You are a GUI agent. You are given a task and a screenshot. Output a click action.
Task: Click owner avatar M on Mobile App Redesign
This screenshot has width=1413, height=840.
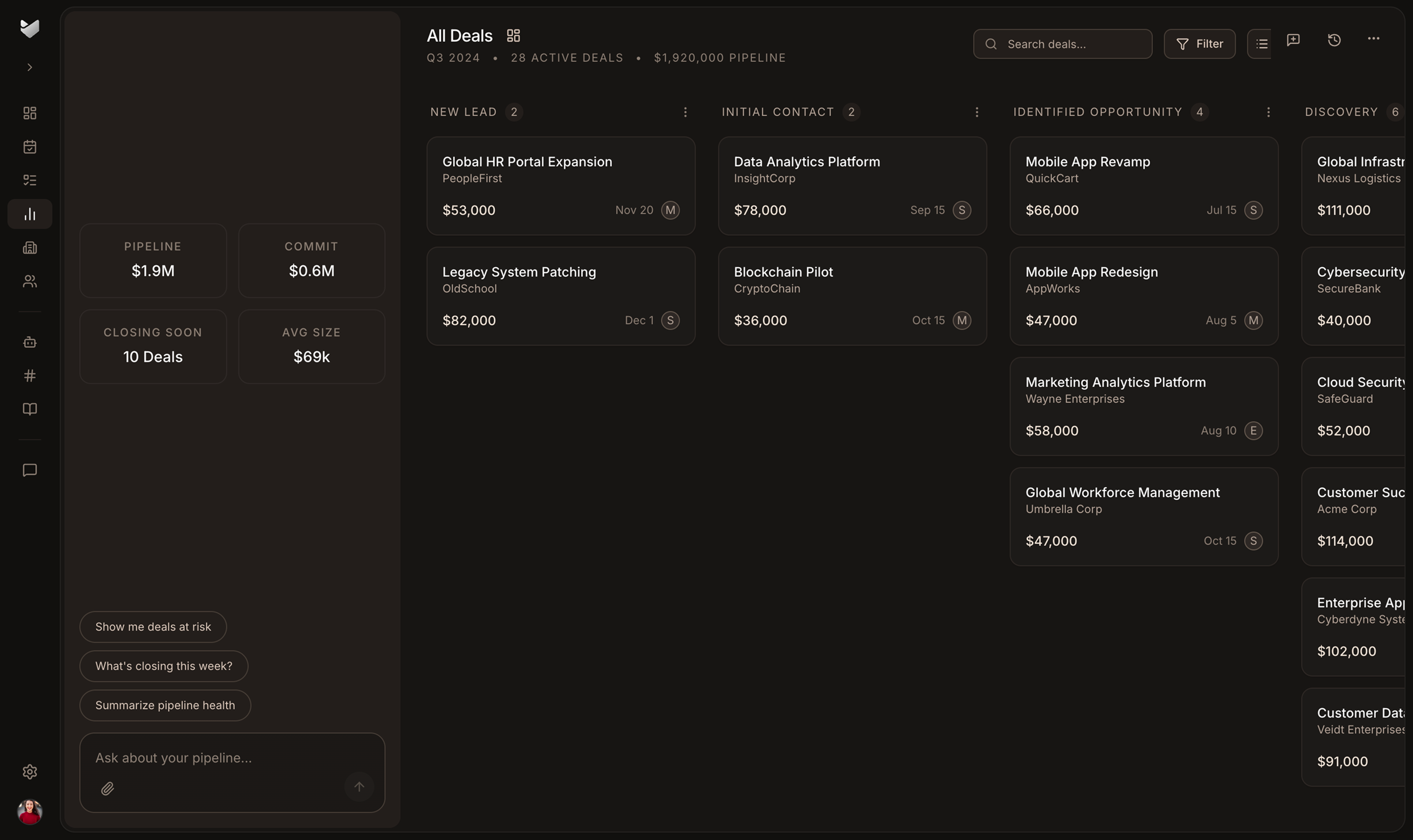click(1253, 320)
